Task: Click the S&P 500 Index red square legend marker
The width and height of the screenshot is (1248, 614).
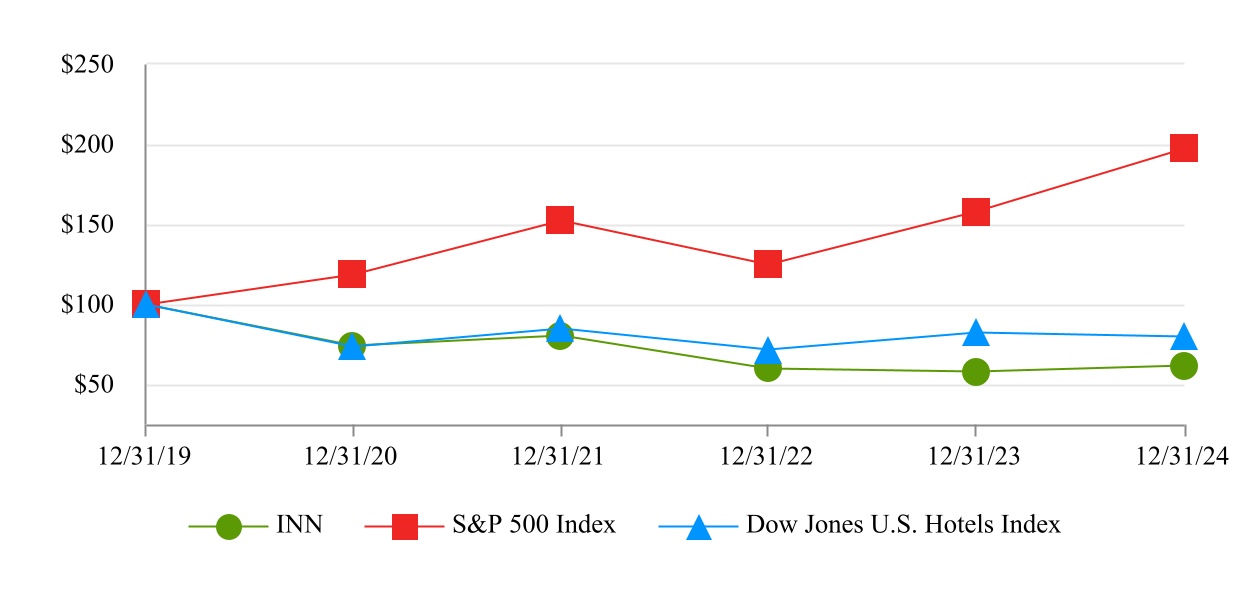Action: click(x=404, y=526)
